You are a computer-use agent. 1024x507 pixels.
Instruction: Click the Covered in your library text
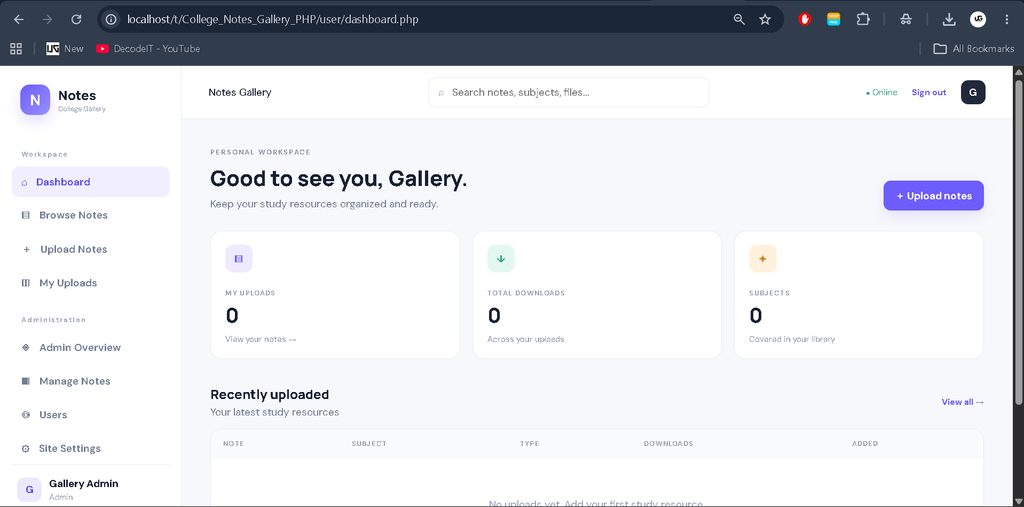click(792, 340)
